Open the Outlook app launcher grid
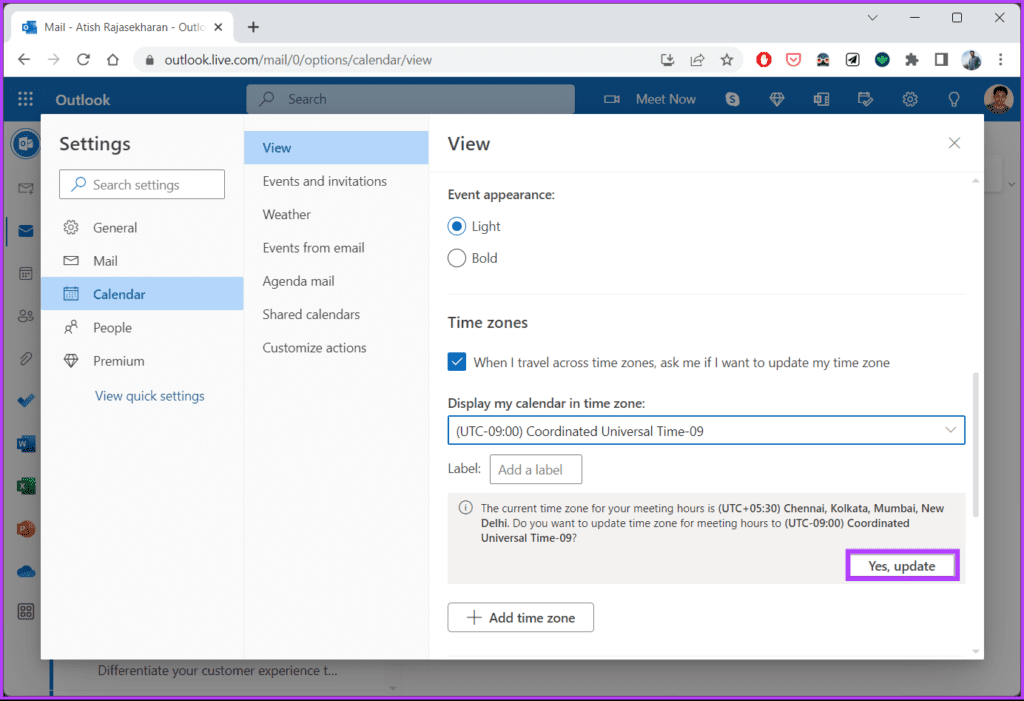 (25, 99)
